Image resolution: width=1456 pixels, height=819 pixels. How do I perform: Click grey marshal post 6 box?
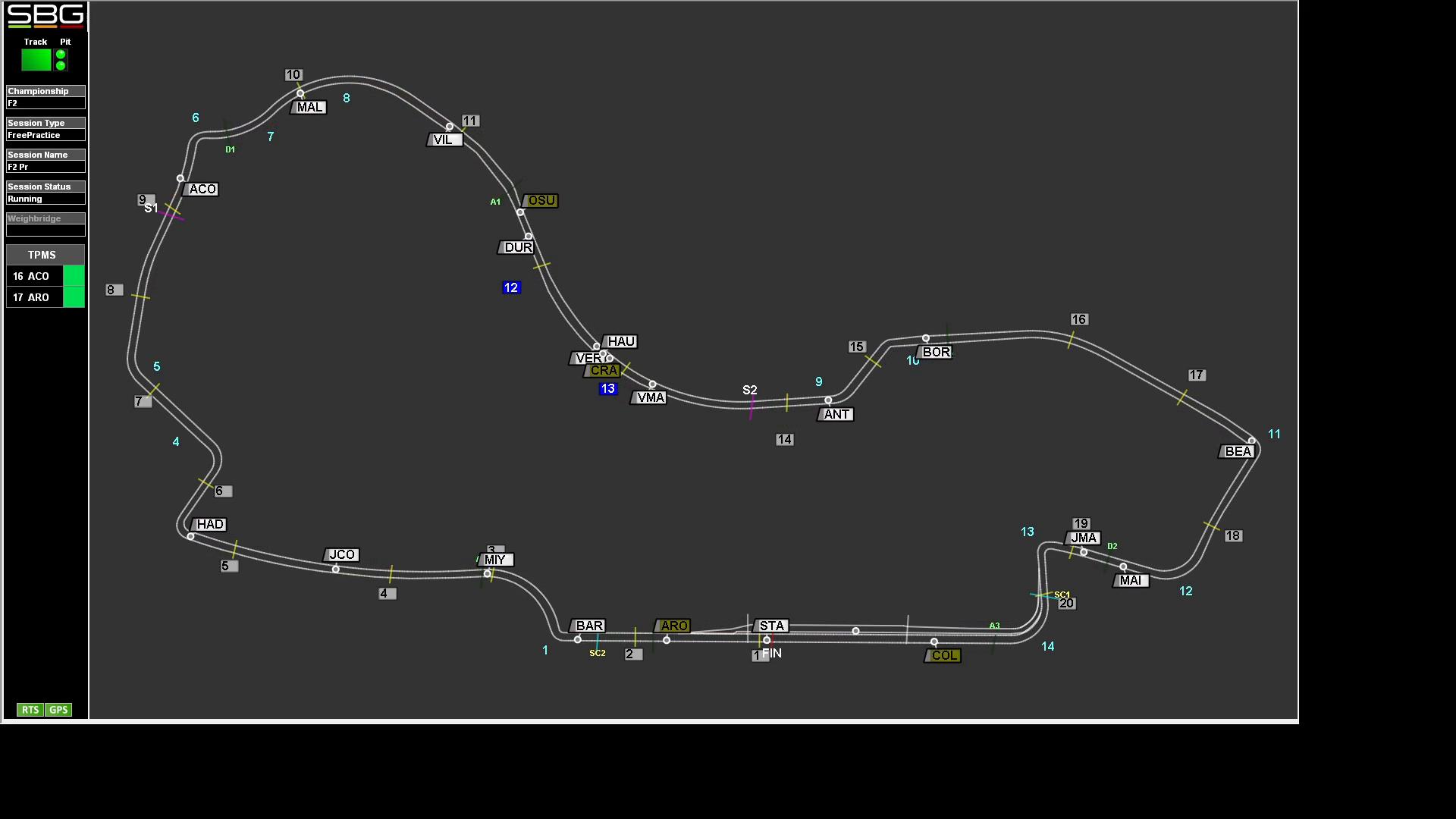click(222, 491)
